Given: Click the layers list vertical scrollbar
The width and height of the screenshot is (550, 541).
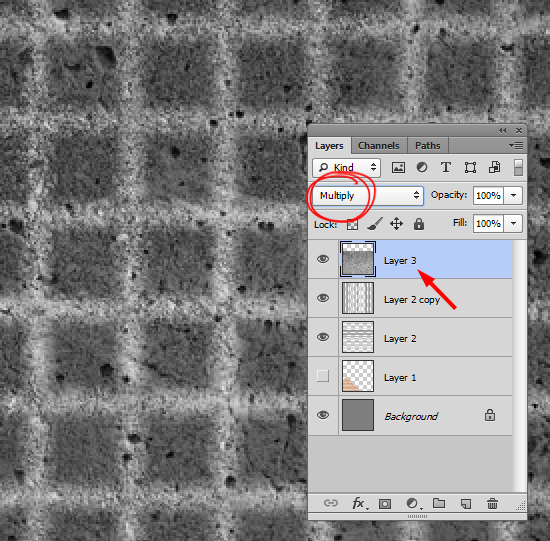Looking at the screenshot, I should 519,366.
